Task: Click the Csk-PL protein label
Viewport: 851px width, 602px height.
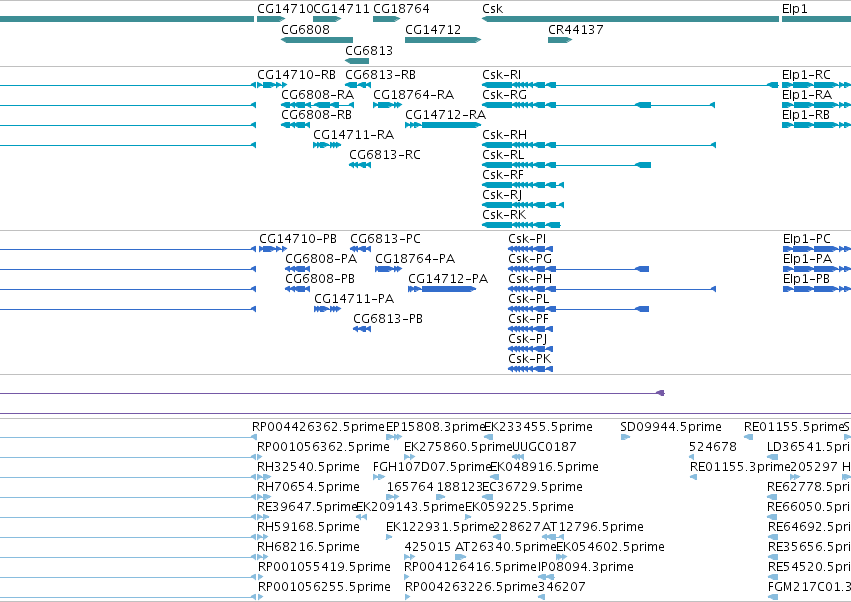Action: [529, 300]
